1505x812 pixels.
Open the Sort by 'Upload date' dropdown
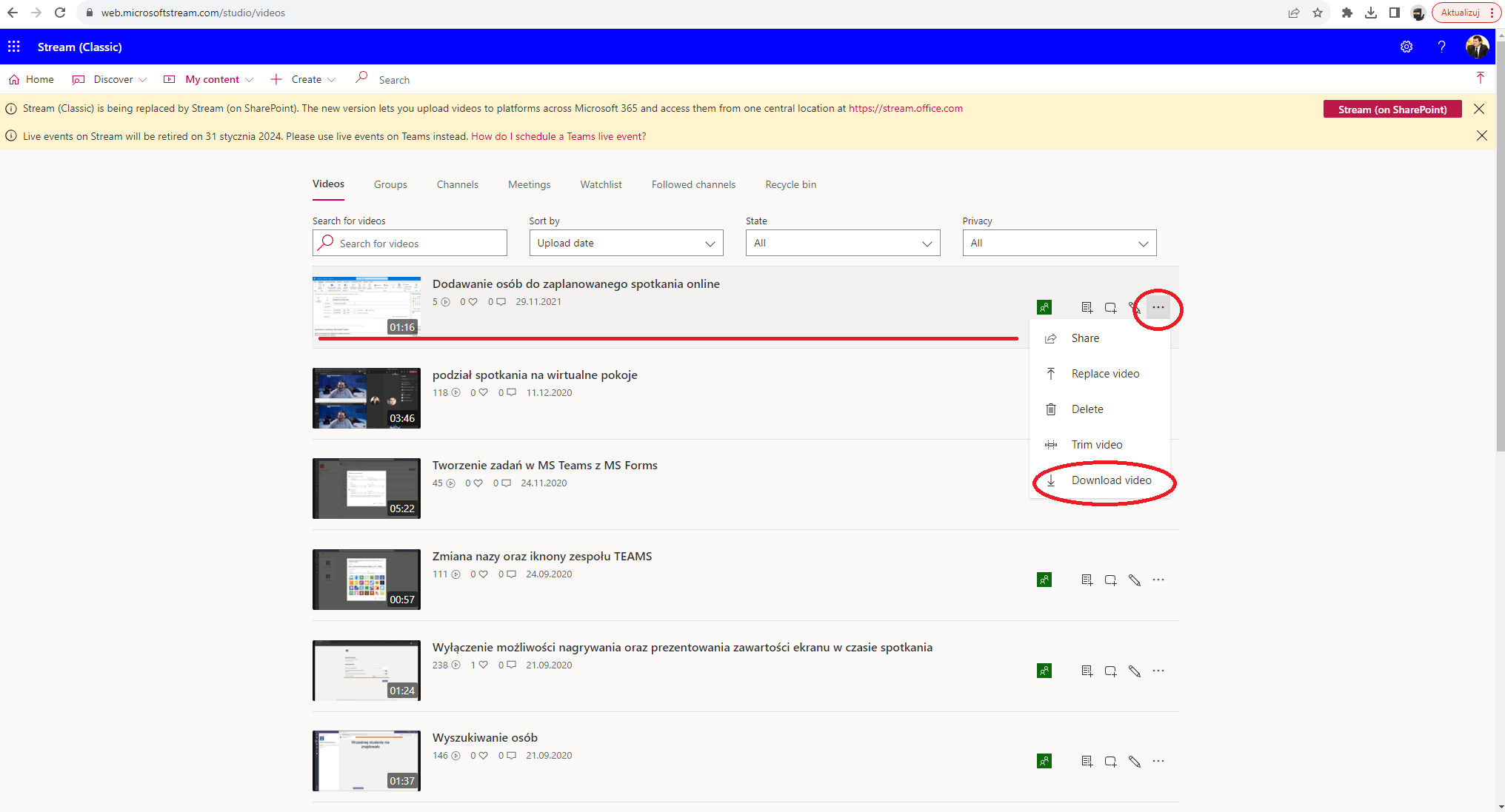[626, 243]
